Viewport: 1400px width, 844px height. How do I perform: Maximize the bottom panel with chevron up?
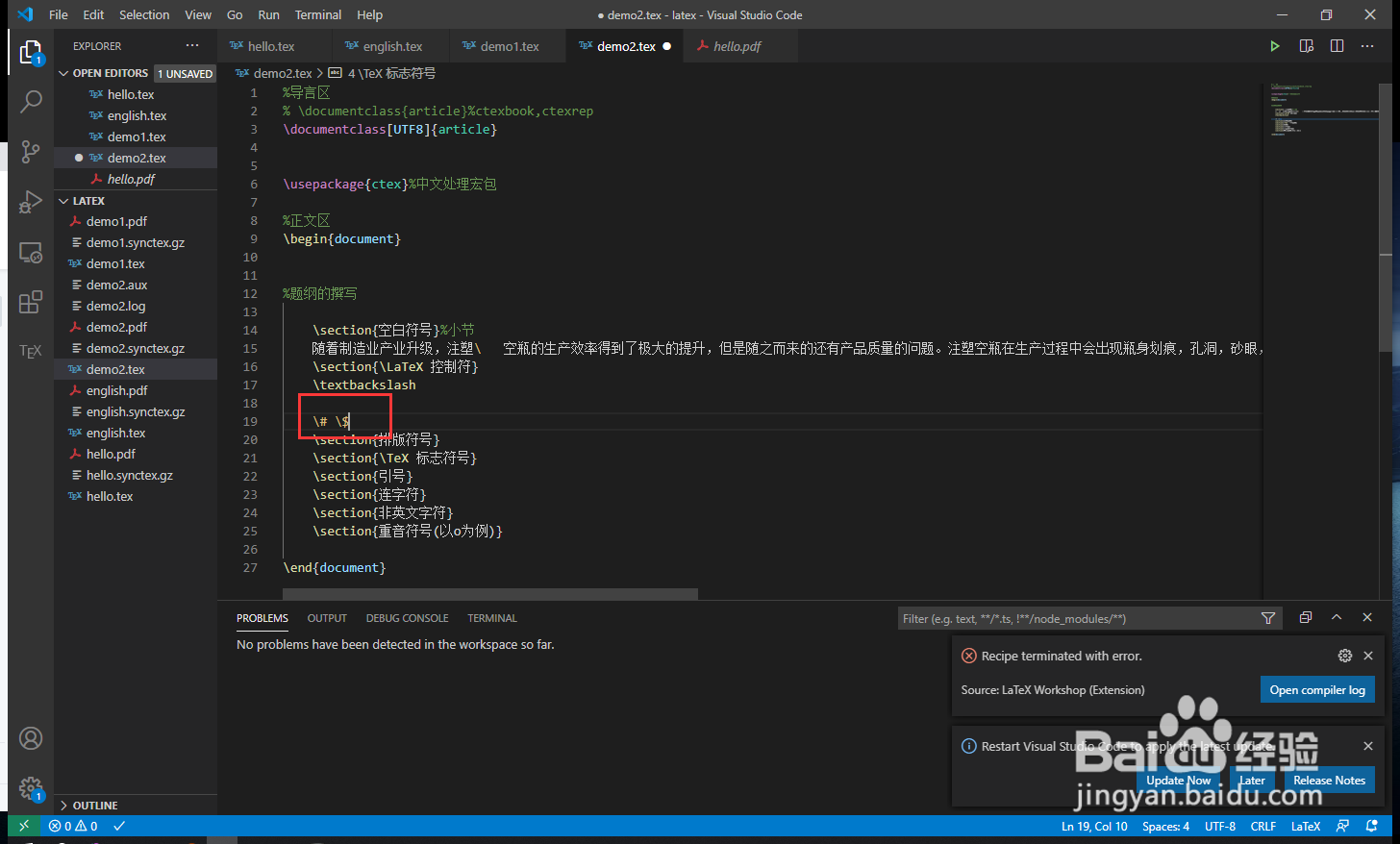[x=1337, y=617]
